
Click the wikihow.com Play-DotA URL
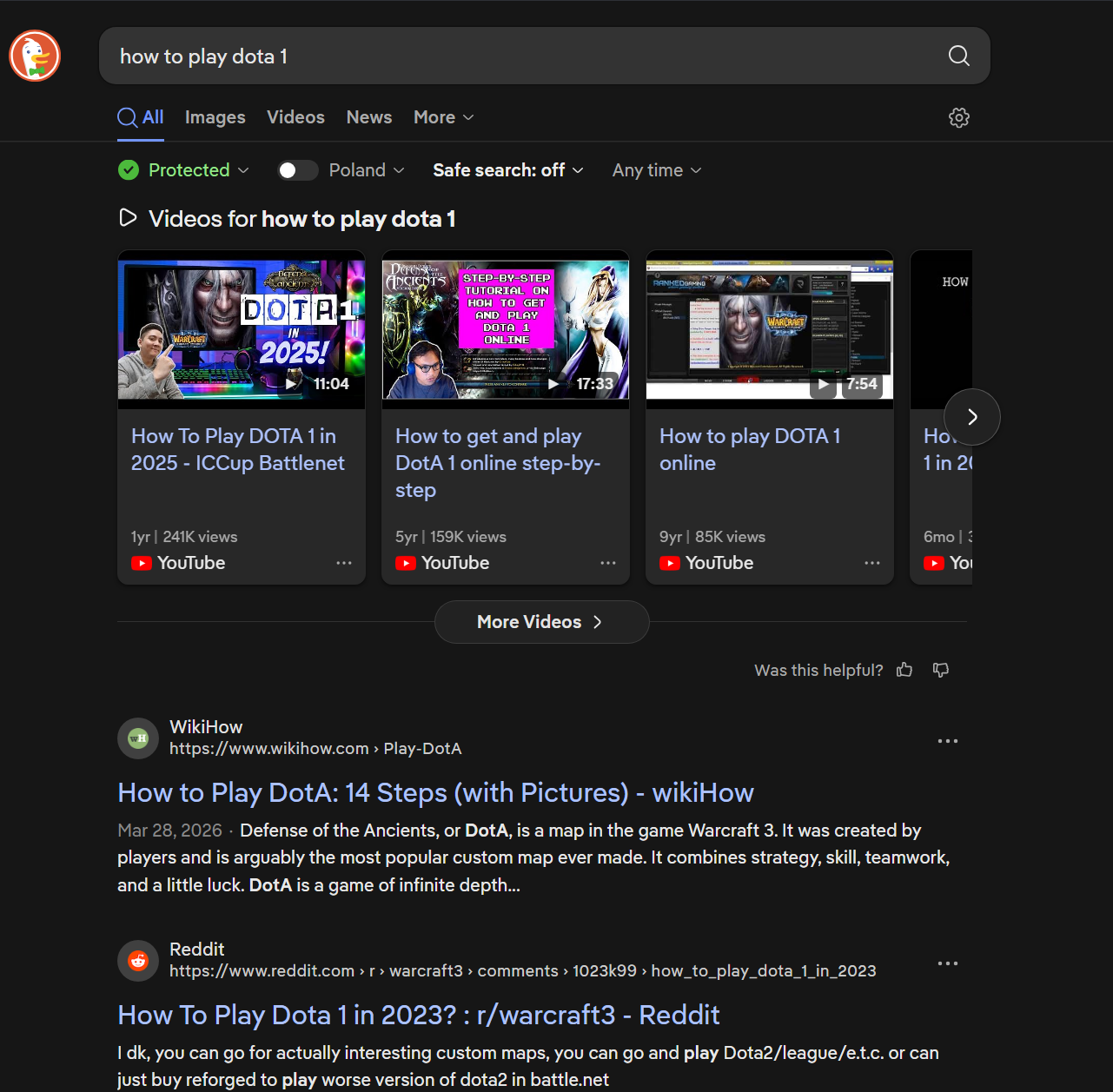tap(315, 749)
